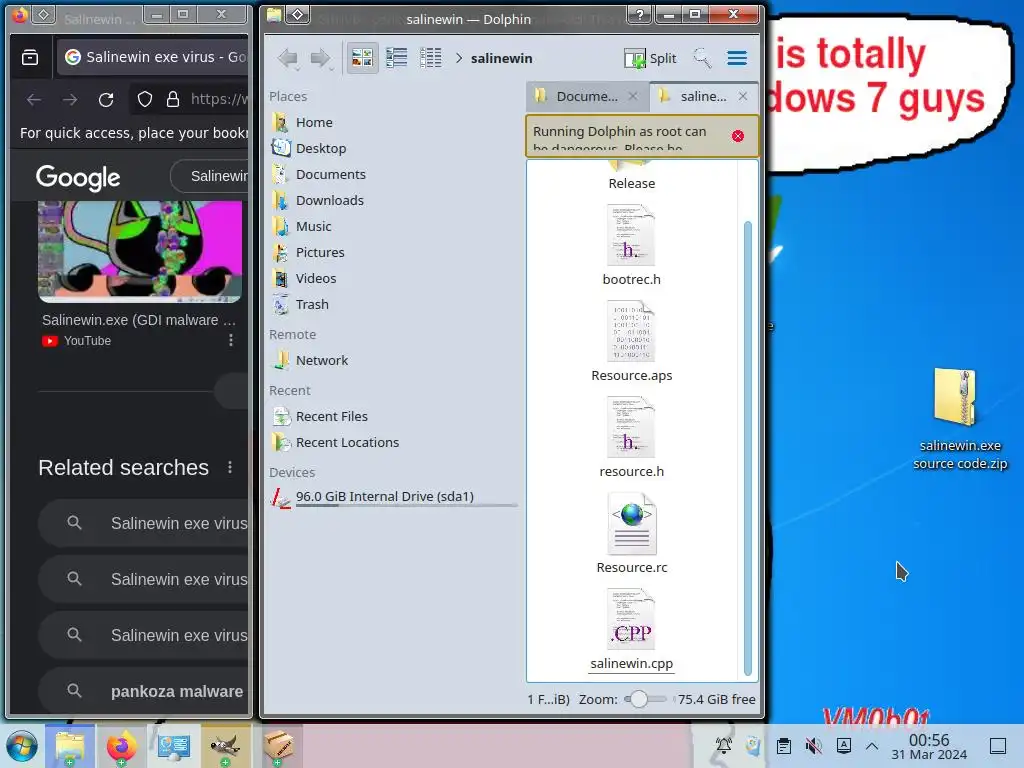1024x768 pixels.
Task: Close the salinewin tab
Action: [x=743, y=96]
